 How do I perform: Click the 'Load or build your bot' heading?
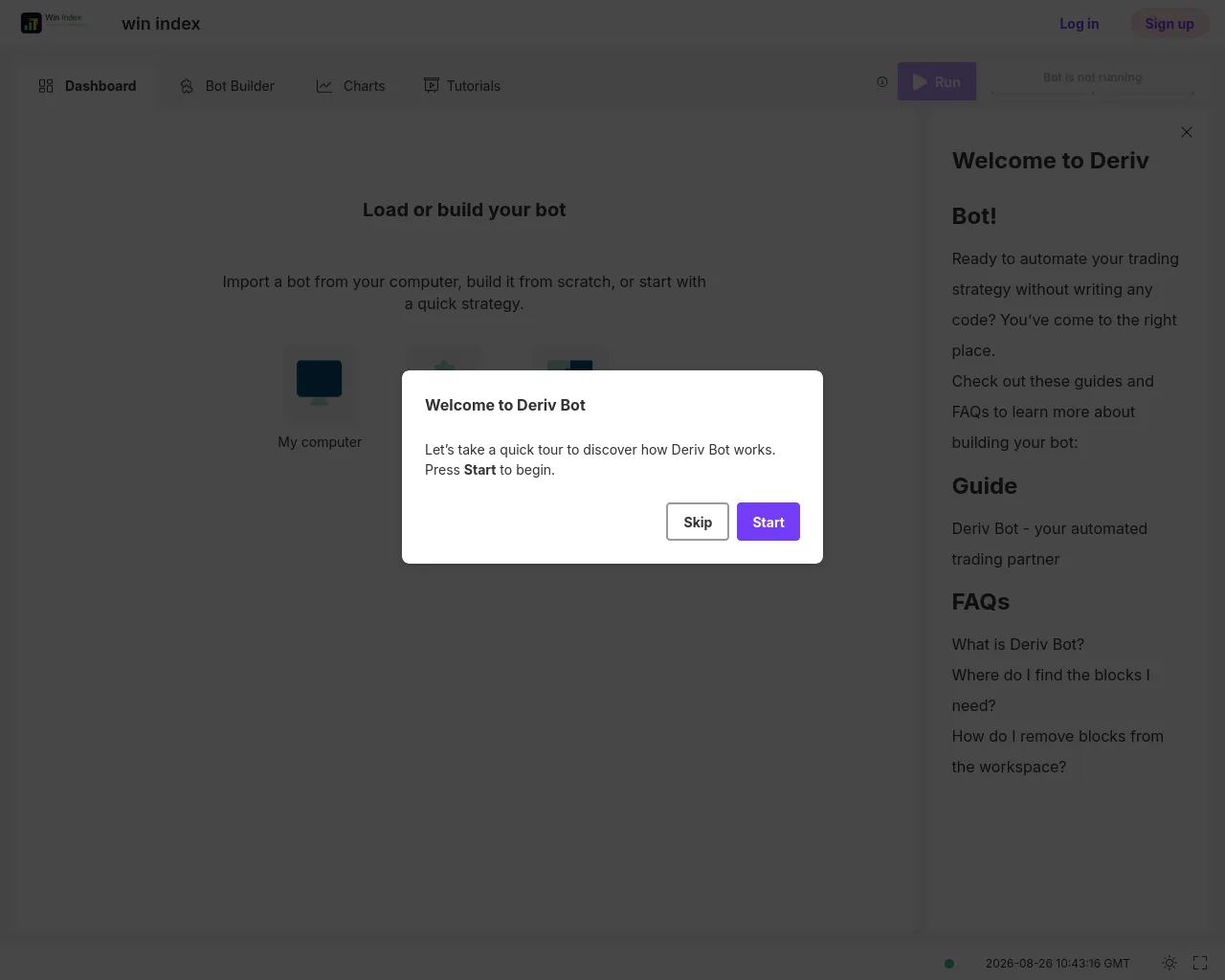click(464, 210)
